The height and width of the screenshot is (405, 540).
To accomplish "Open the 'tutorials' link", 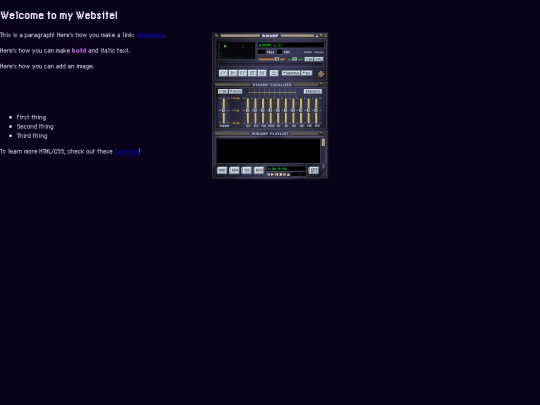I will [126, 152].
